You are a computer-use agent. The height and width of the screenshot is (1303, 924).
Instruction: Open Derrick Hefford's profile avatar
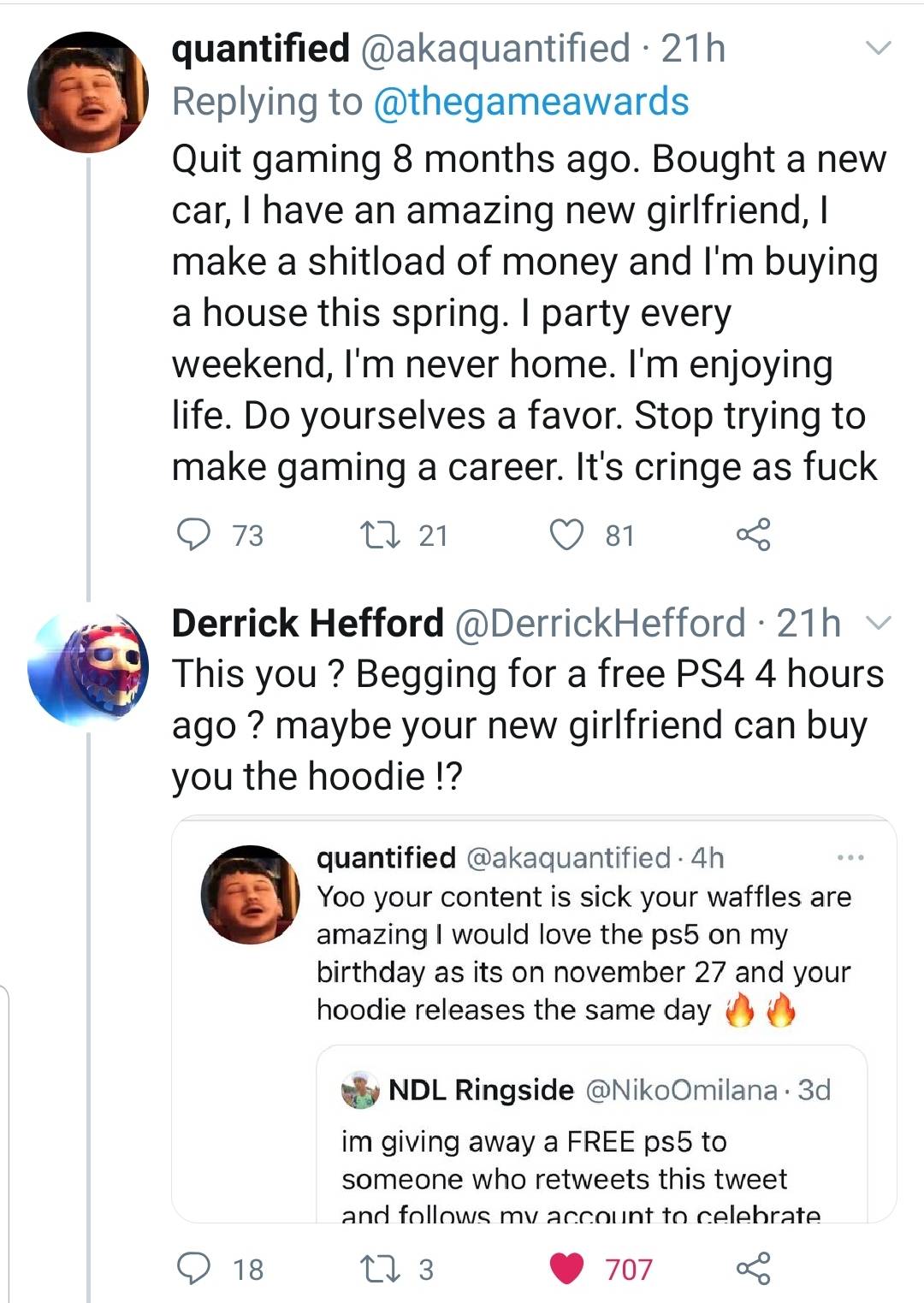pyautogui.click(x=88, y=669)
